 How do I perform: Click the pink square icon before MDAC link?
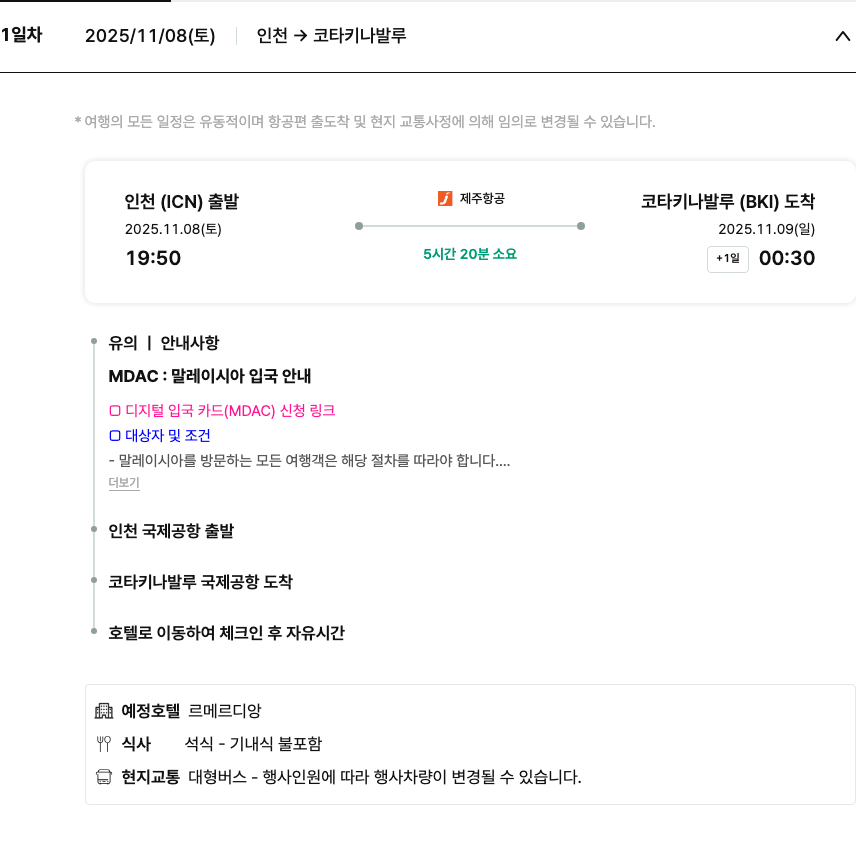click(x=114, y=410)
